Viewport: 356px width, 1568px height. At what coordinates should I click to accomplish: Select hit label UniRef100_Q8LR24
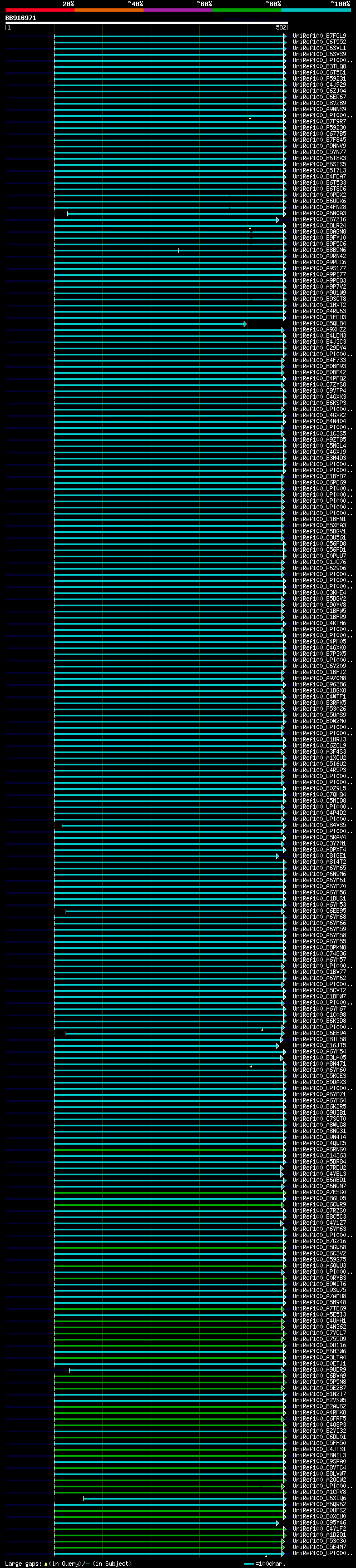(319, 225)
